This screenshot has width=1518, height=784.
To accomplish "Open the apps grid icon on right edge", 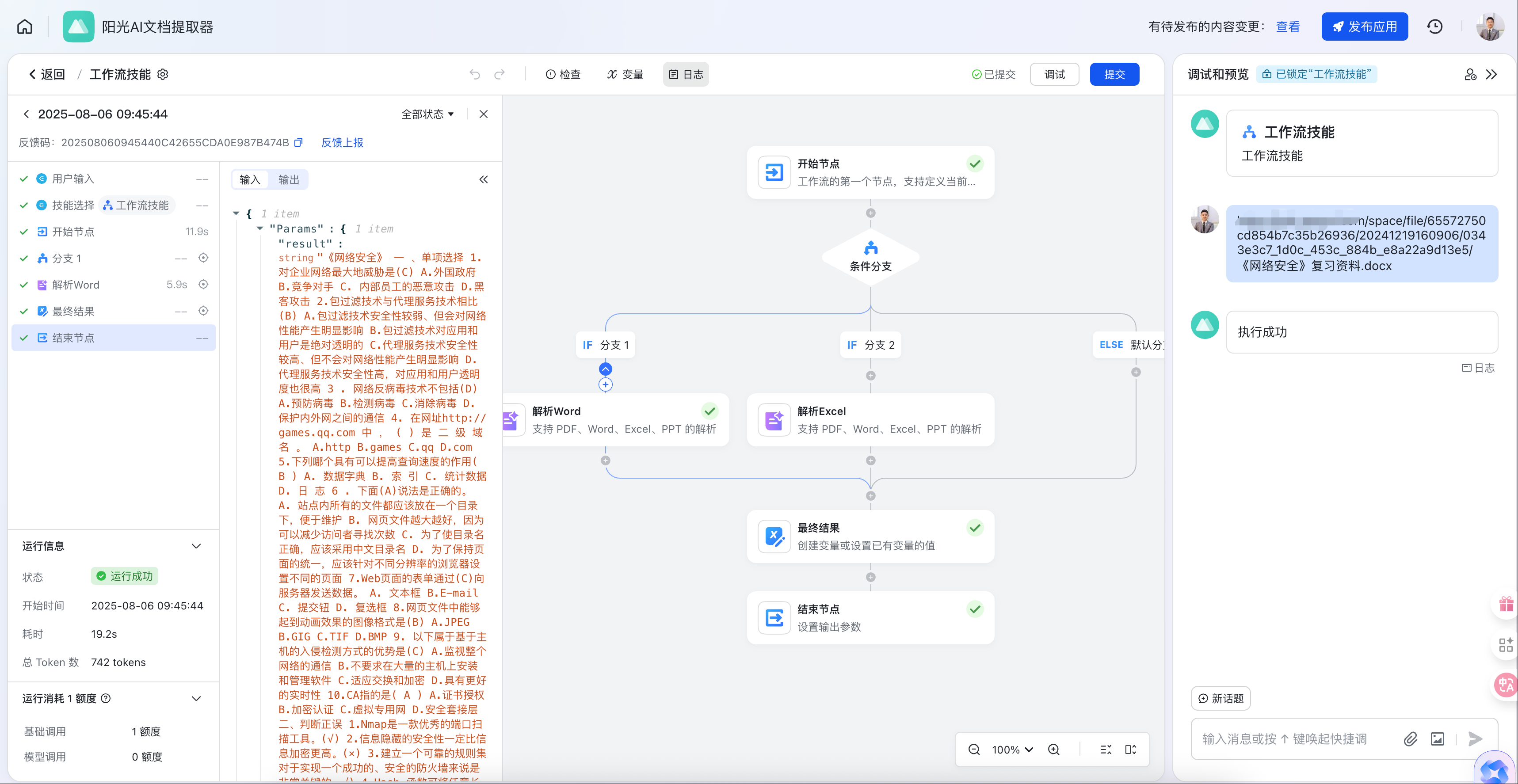I will point(1506,645).
